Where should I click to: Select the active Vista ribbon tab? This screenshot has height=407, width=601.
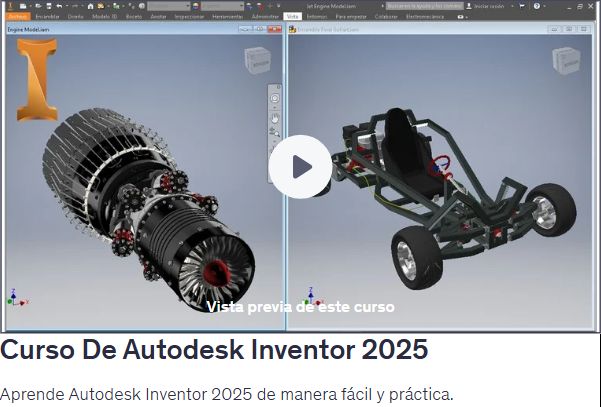(292, 16)
